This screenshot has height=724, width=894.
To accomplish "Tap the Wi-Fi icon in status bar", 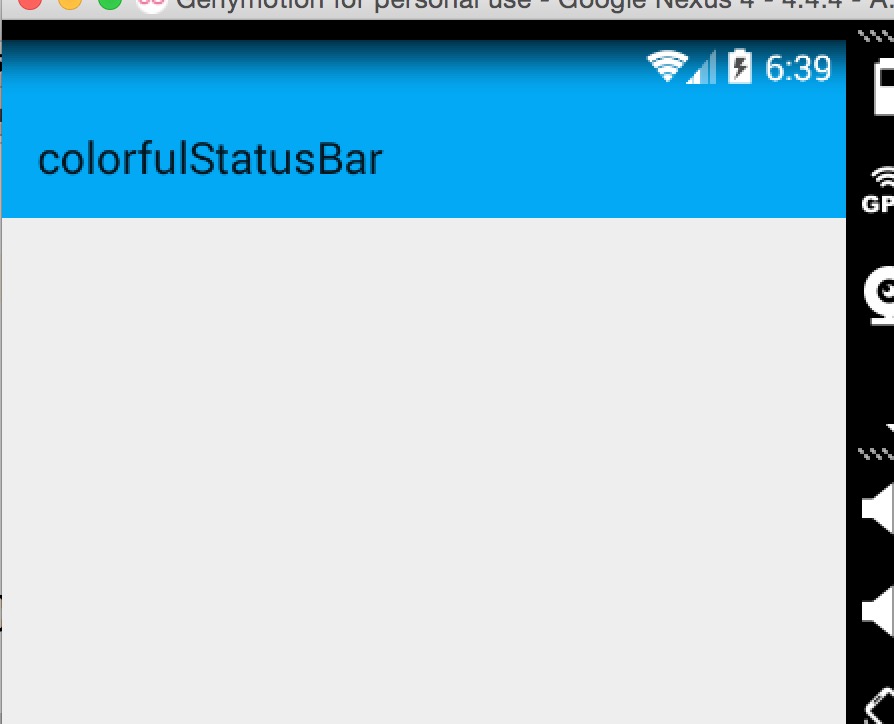I will [x=667, y=67].
